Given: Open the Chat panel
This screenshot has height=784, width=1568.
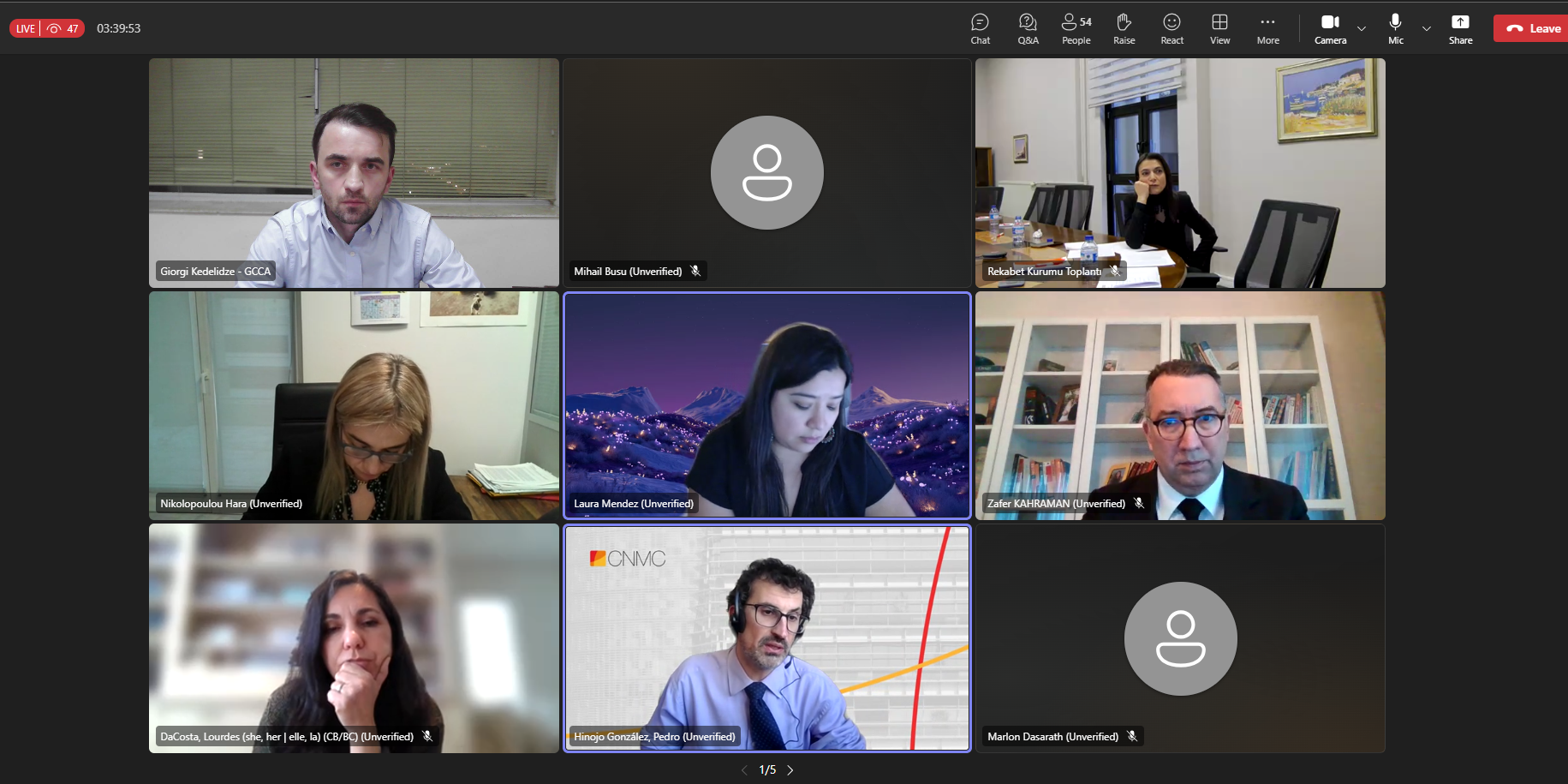Looking at the screenshot, I should 980,28.
